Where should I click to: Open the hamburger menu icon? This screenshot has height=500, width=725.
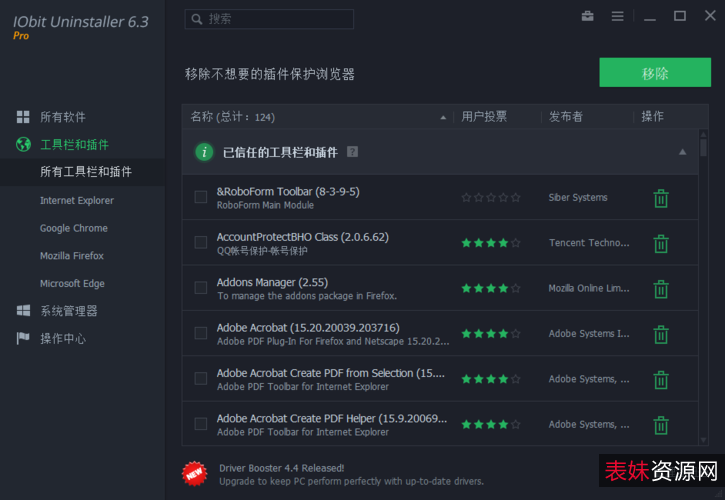coord(617,16)
